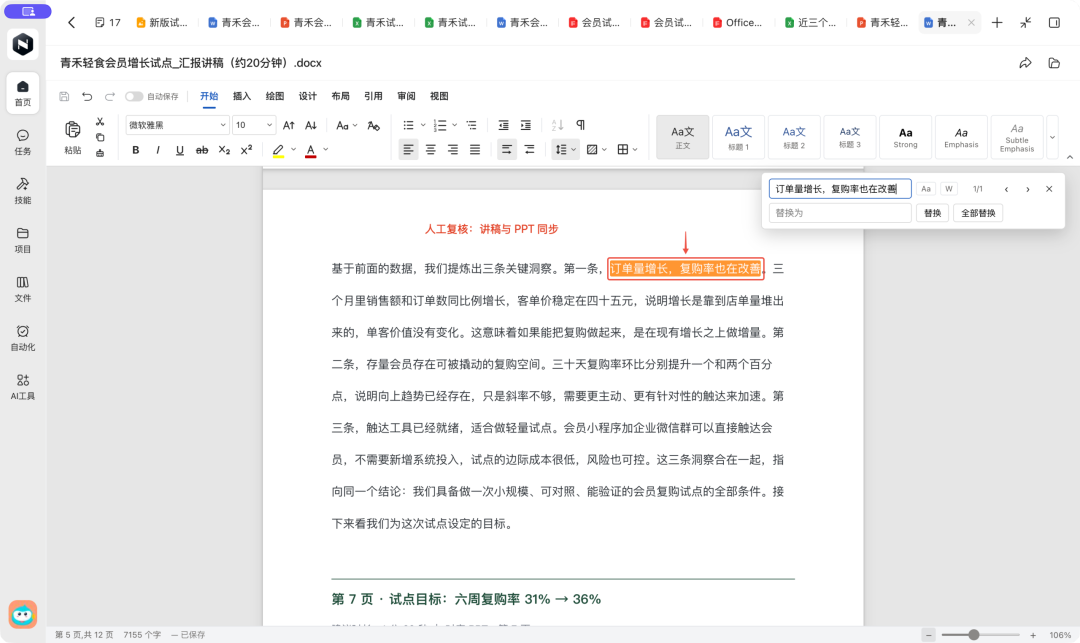Toggle whole word (W) in find bar
This screenshot has height=643, width=1080.
948,189
